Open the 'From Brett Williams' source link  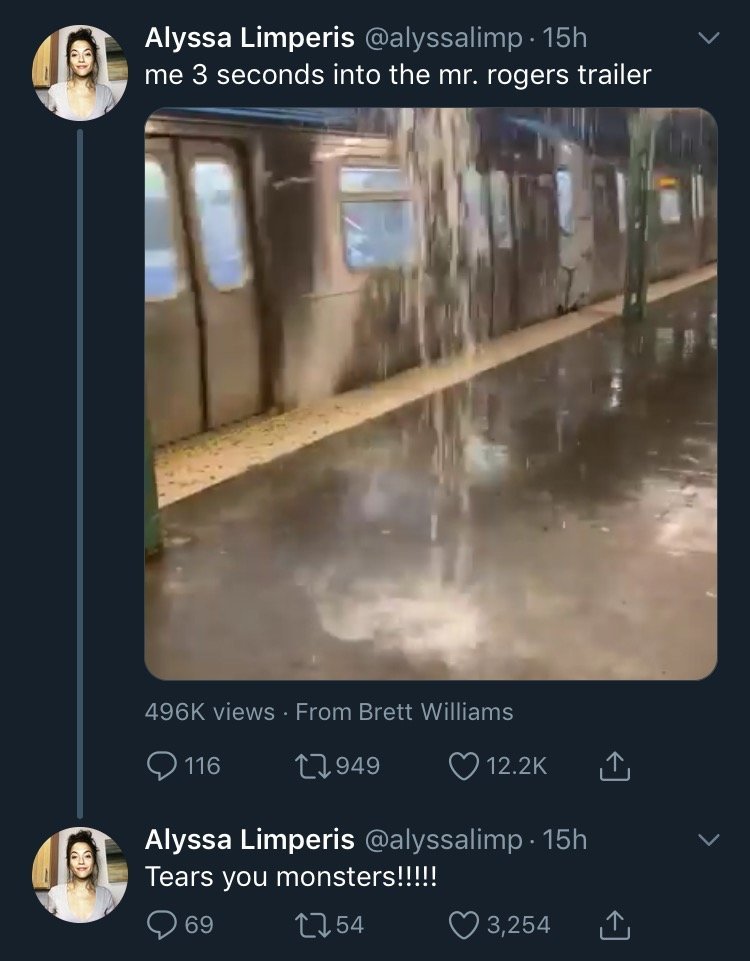point(404,712)
